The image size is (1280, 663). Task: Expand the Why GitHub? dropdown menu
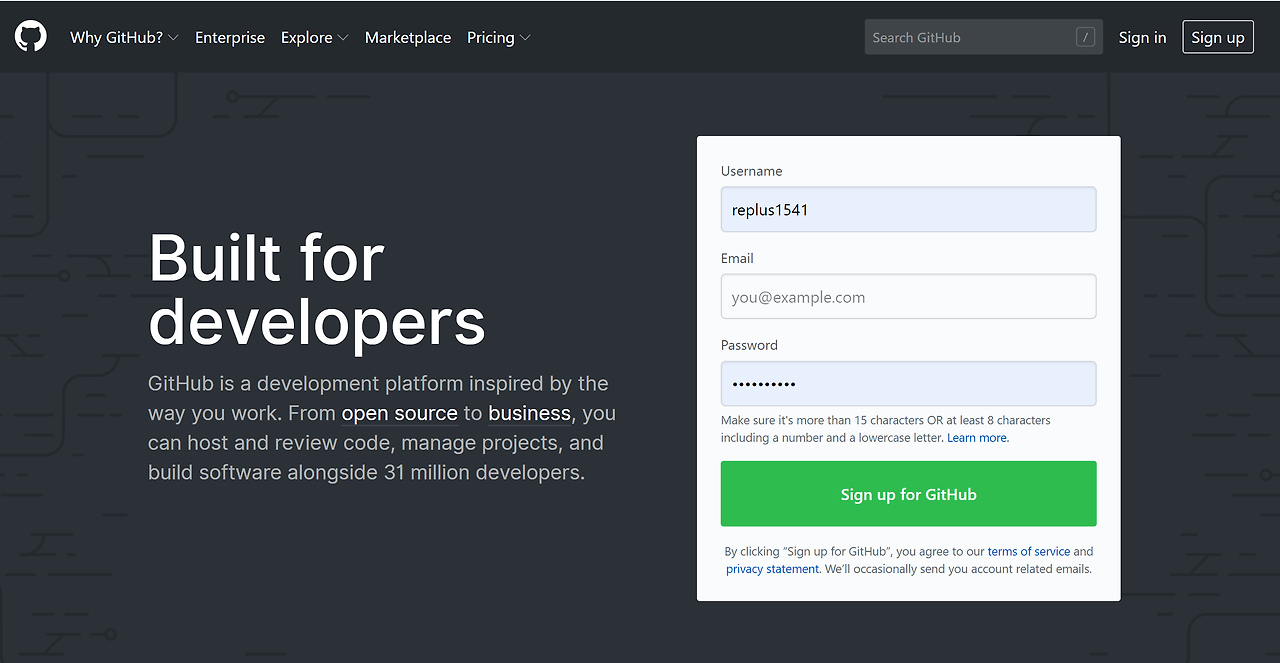tap(124, 37)
